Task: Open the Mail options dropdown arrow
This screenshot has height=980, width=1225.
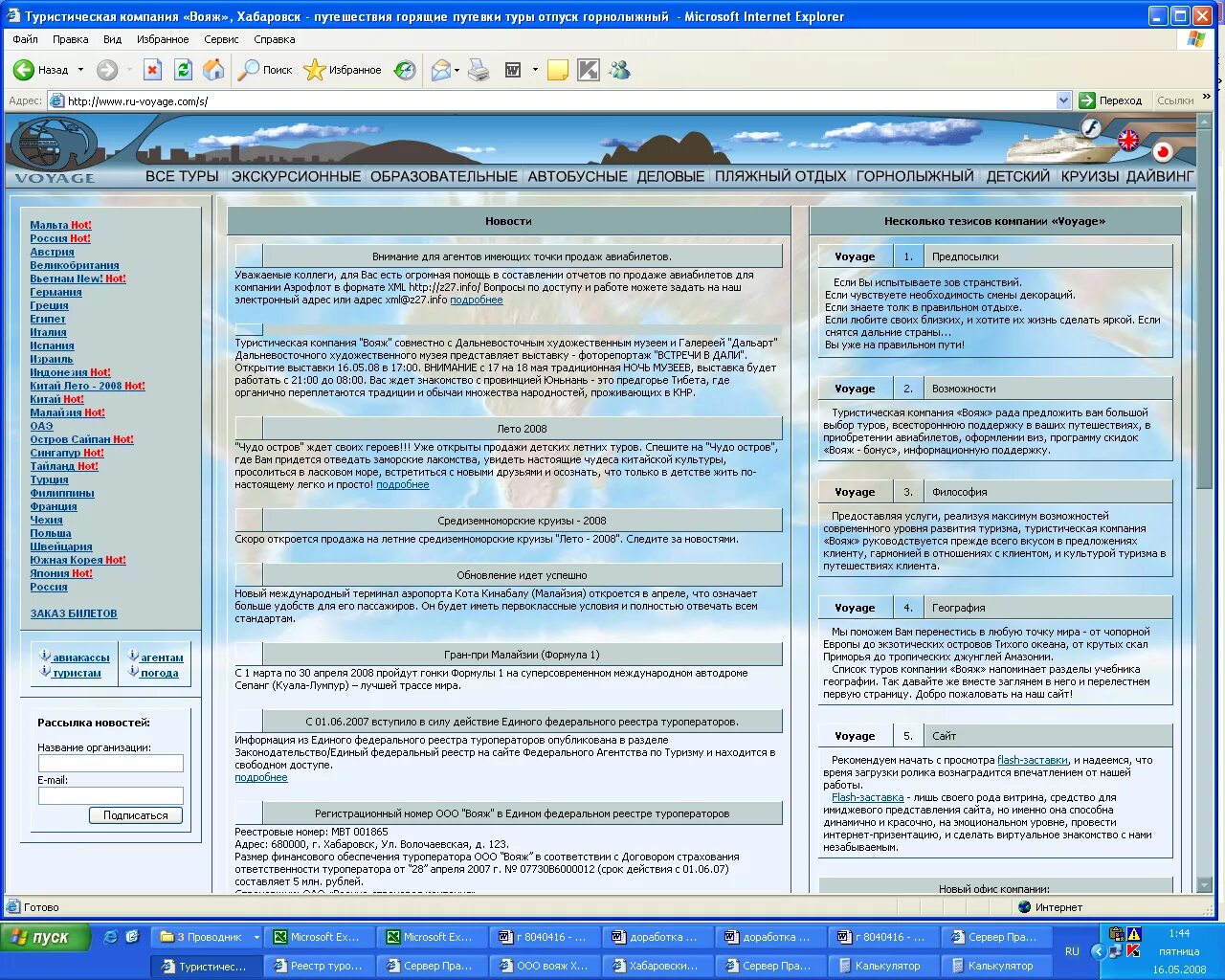Action: 457,70
